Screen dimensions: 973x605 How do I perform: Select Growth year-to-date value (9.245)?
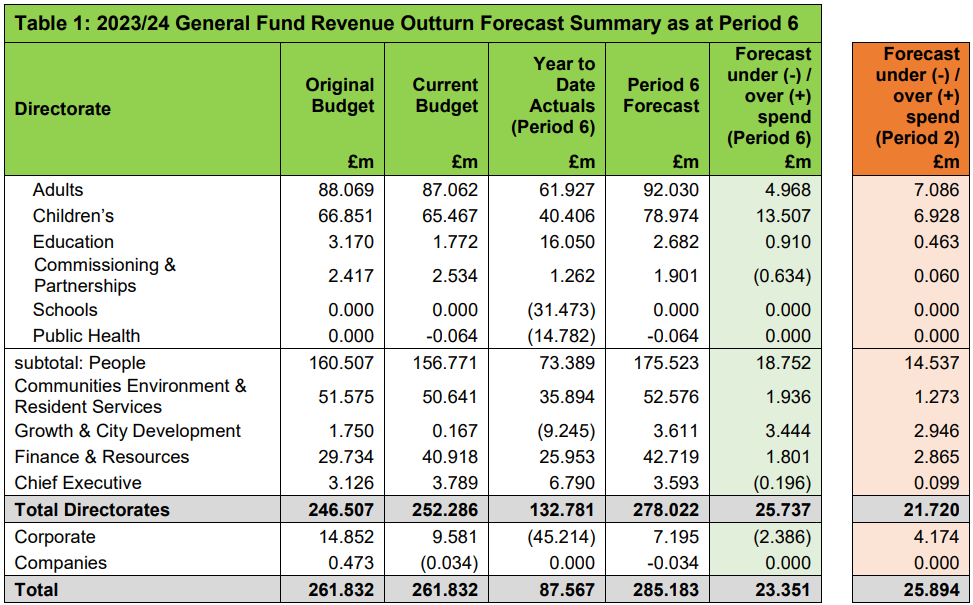pos(566,431)
